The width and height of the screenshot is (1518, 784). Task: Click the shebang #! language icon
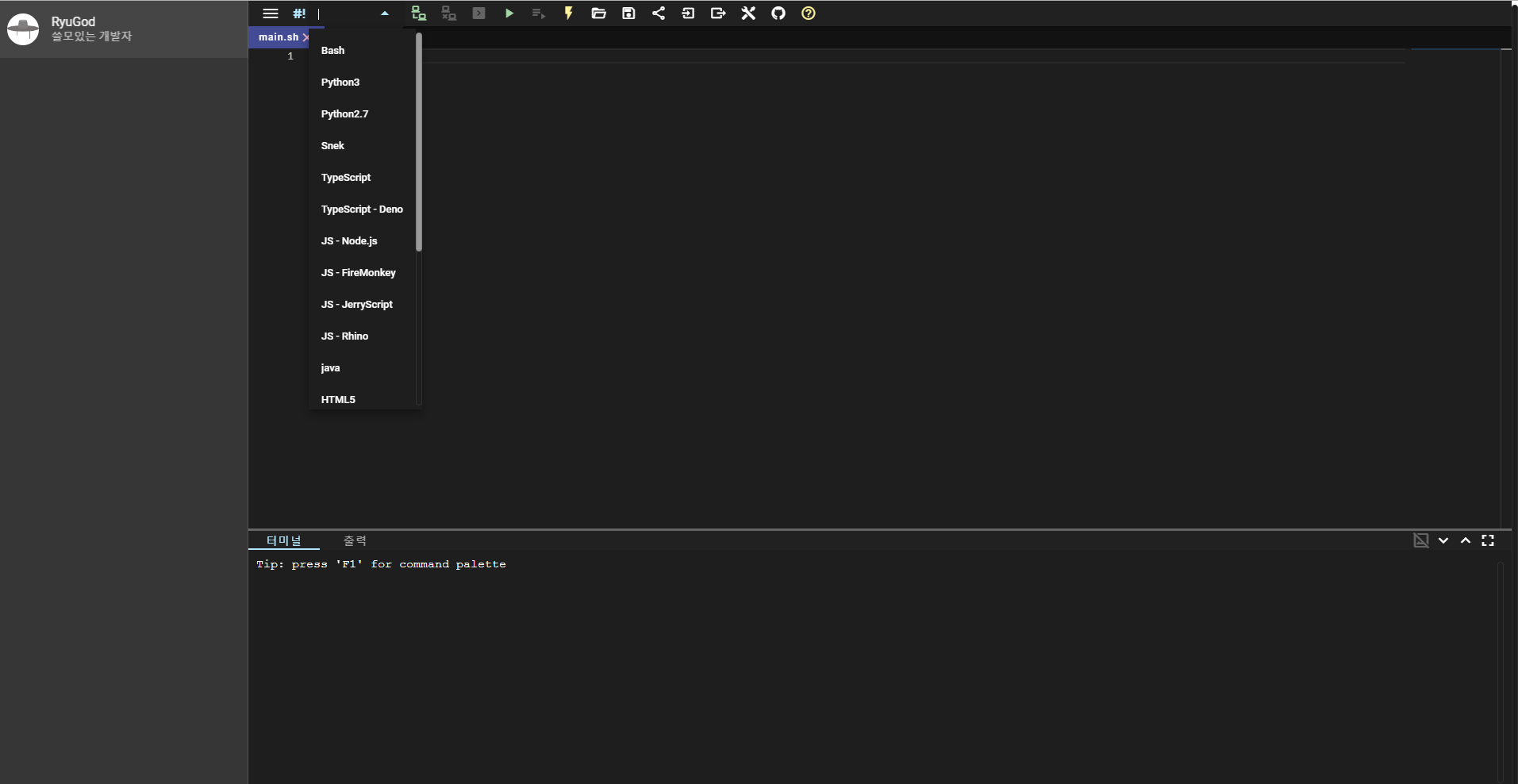pos(299,13)
